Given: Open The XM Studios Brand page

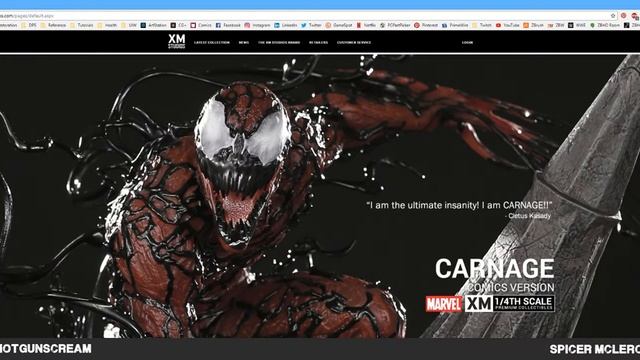Looking at the screenshot, I should tap(279, 42).
